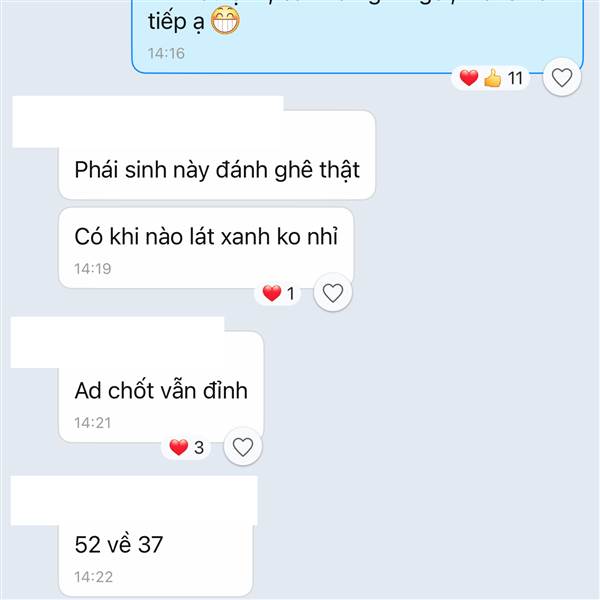
Task: View the 11 reactions count
Action: pyautogui.click(x=515, y=78)
